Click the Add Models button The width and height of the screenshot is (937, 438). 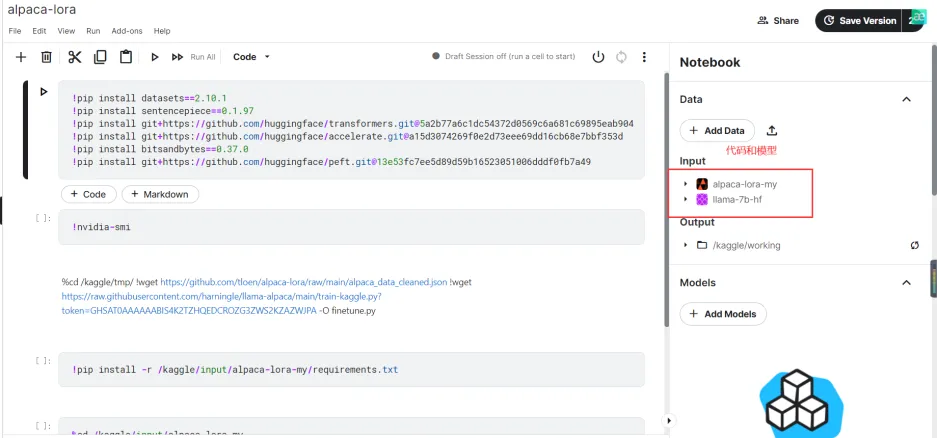pos(723,314)
